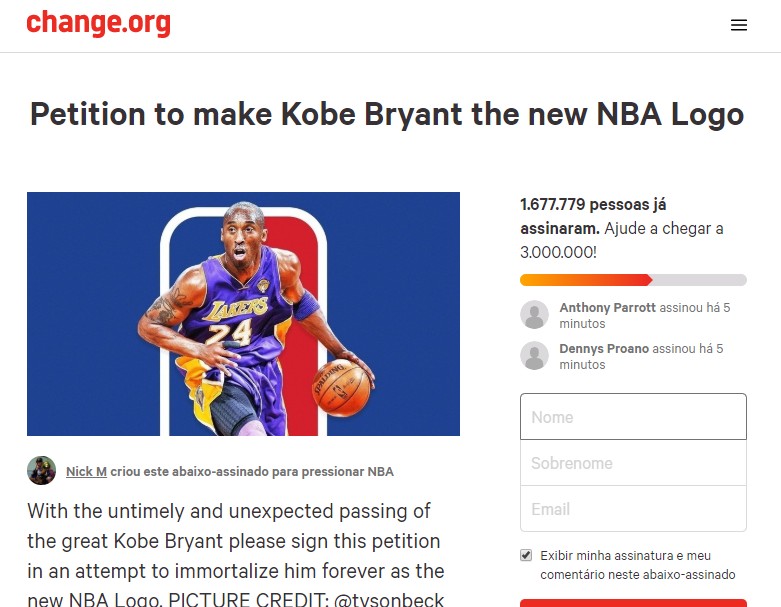Click Anthony Parrott's name

point(607,308)
